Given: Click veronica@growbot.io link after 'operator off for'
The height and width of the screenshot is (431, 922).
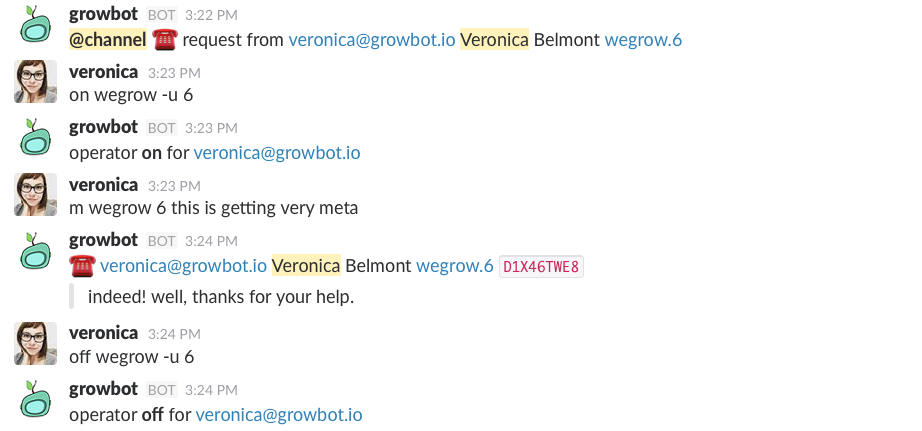Looking at the screenshot, I should pyautogui.click(x=279, y=415).
